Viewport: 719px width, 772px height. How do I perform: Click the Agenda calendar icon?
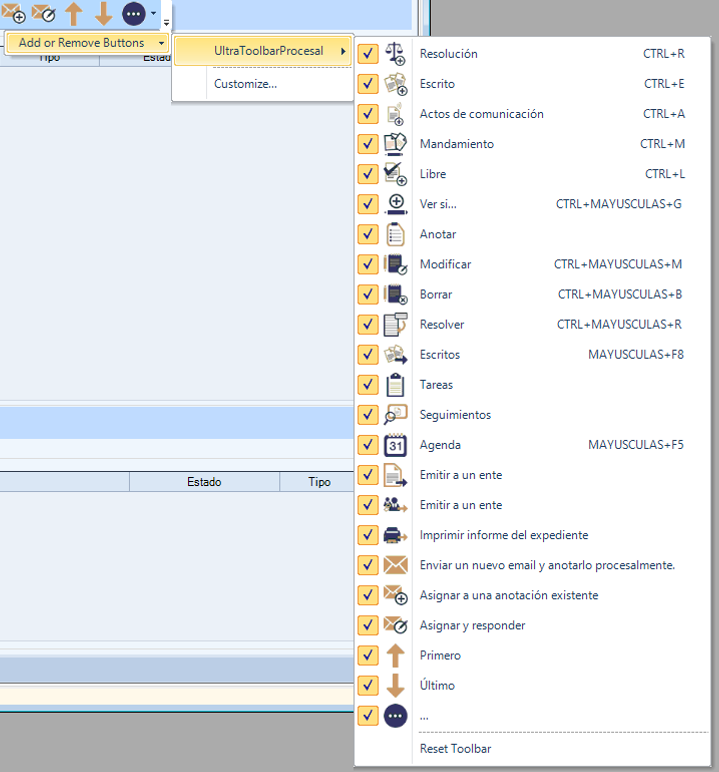pyautogui.click(x=395, y=445)
